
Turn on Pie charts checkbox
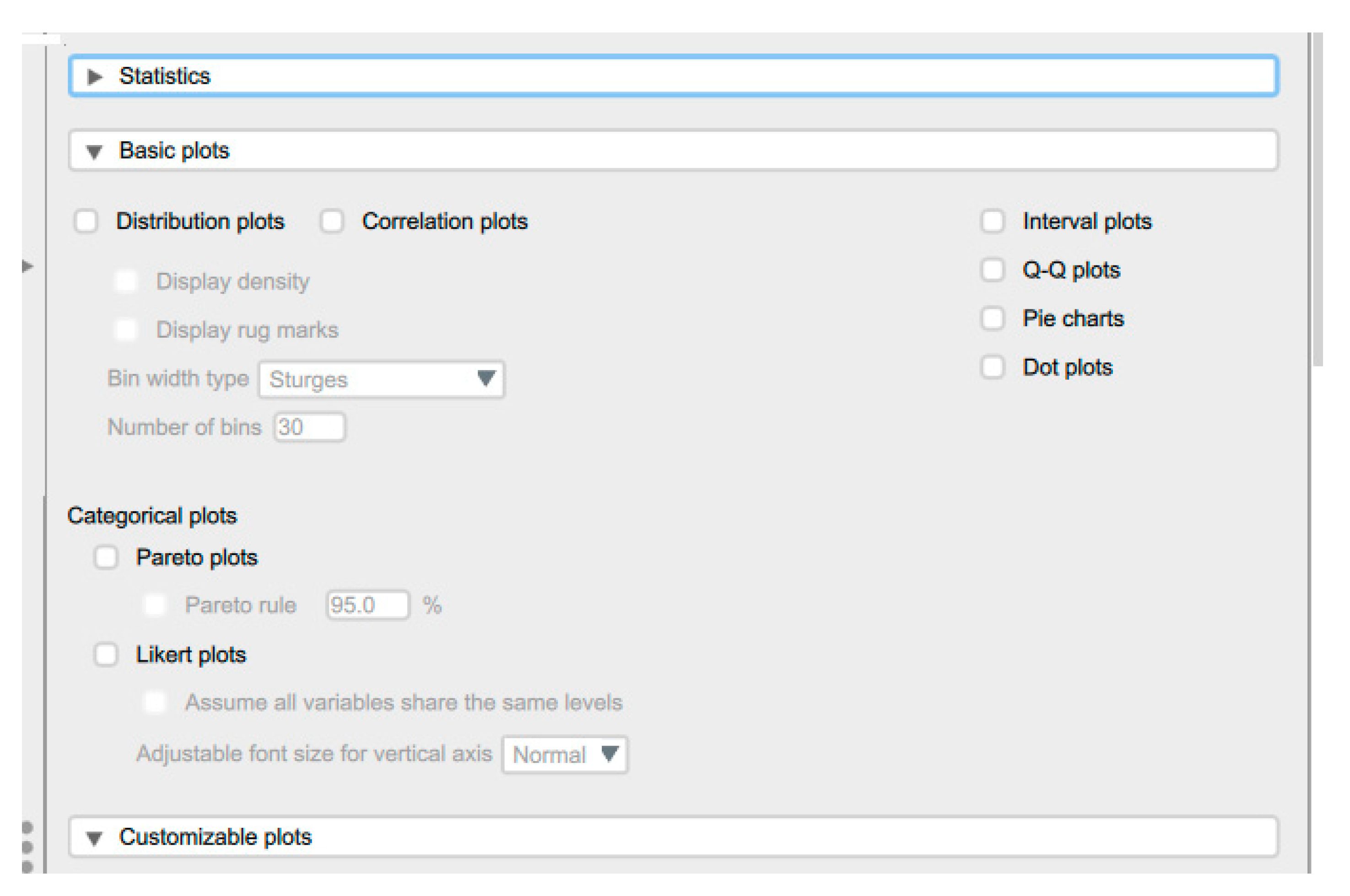click(x=992, y=318)
